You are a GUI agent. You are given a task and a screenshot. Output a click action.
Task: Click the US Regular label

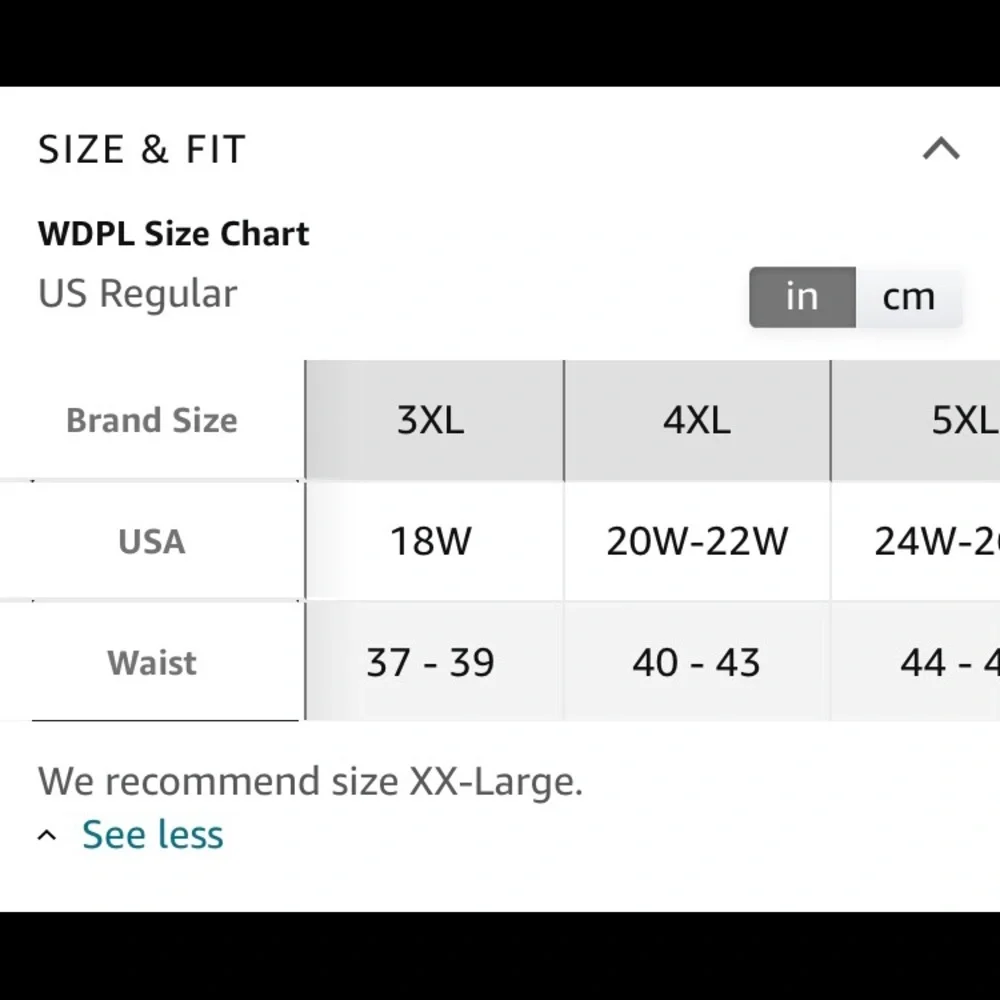138,294
